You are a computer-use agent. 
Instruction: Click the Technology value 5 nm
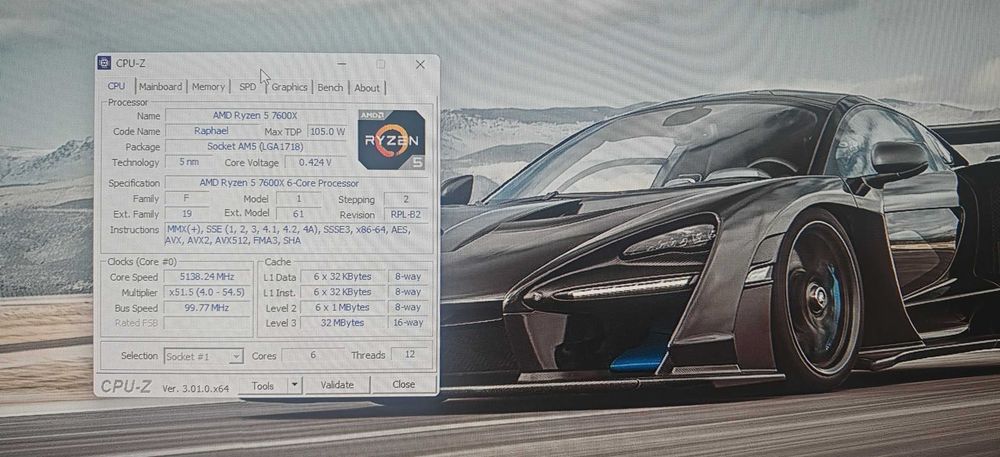point(189,162)
